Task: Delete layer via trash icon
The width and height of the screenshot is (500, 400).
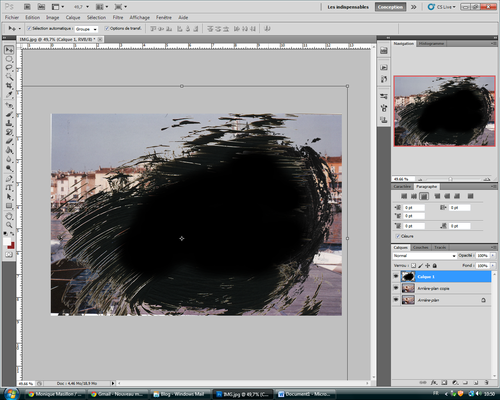Action: [x=487, y=383]
